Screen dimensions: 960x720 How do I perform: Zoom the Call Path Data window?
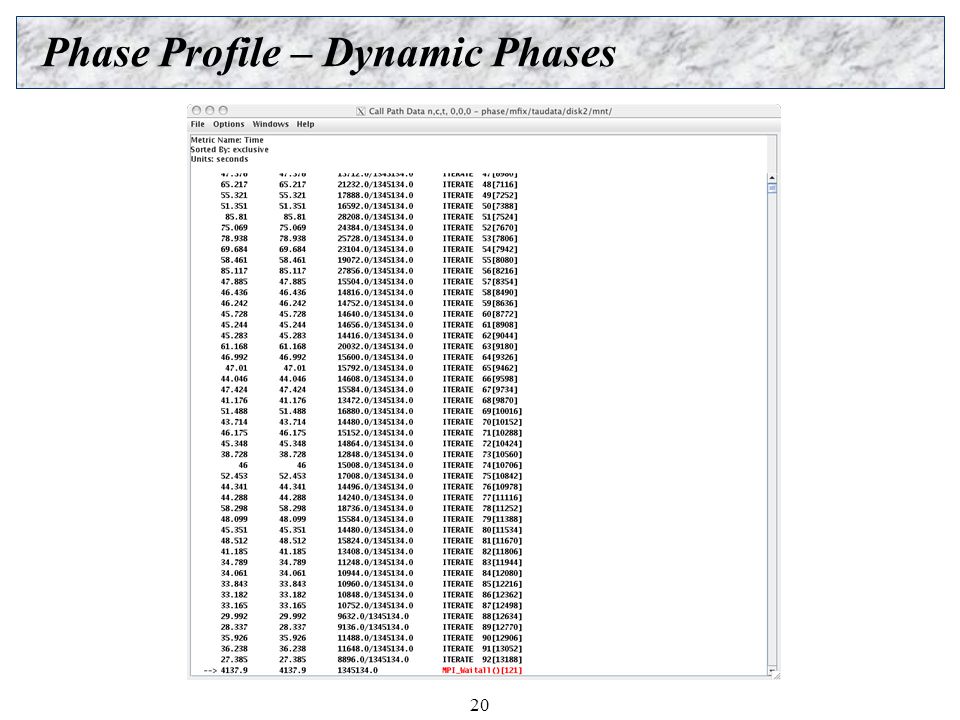pyautogui.click(x=223, y=110)
